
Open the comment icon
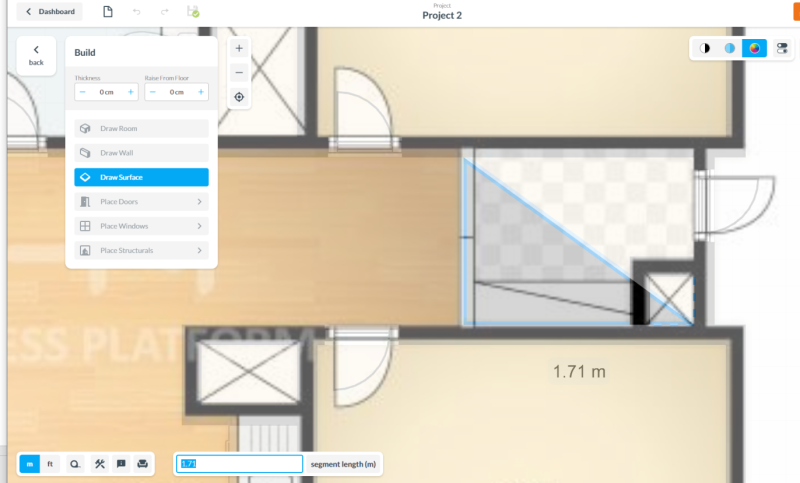click(121, 464)
